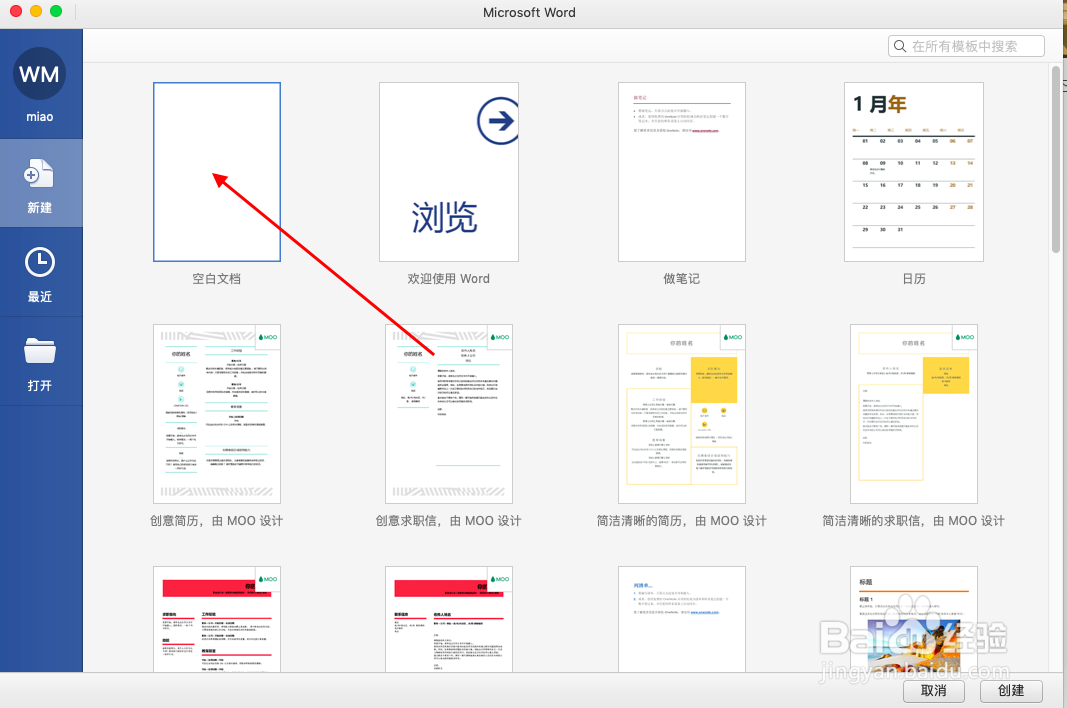Choose the calendar template
Screen dimensions: 1067x708
(x=914, y=172)
